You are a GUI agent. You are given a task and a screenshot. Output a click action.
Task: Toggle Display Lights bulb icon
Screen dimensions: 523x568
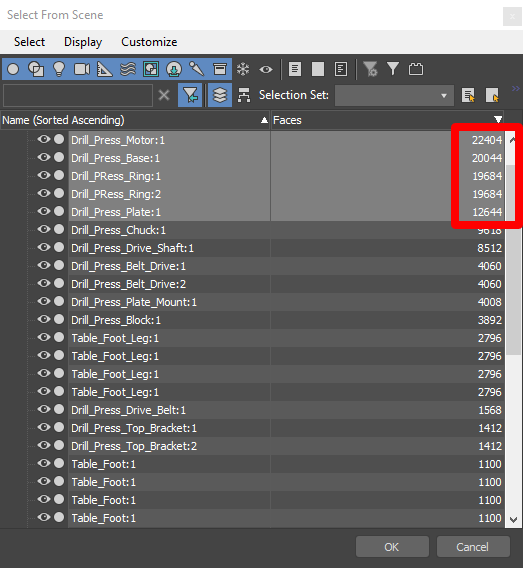[x=59, y=69]
